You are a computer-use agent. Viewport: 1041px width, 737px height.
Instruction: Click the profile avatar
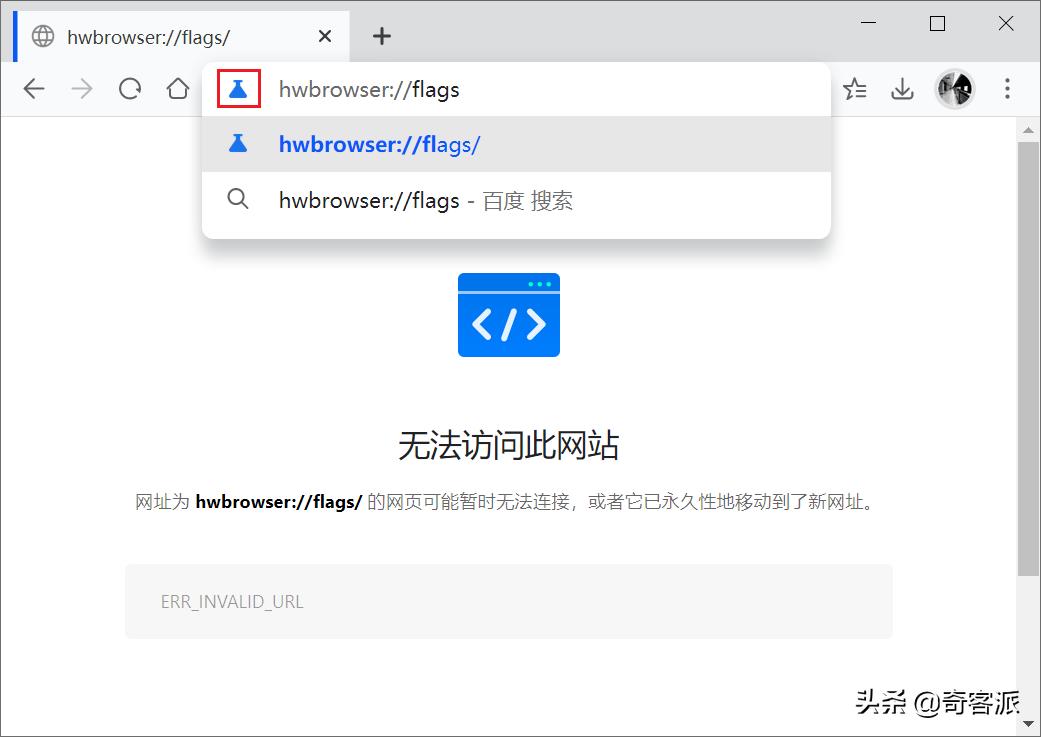point(955,89)
